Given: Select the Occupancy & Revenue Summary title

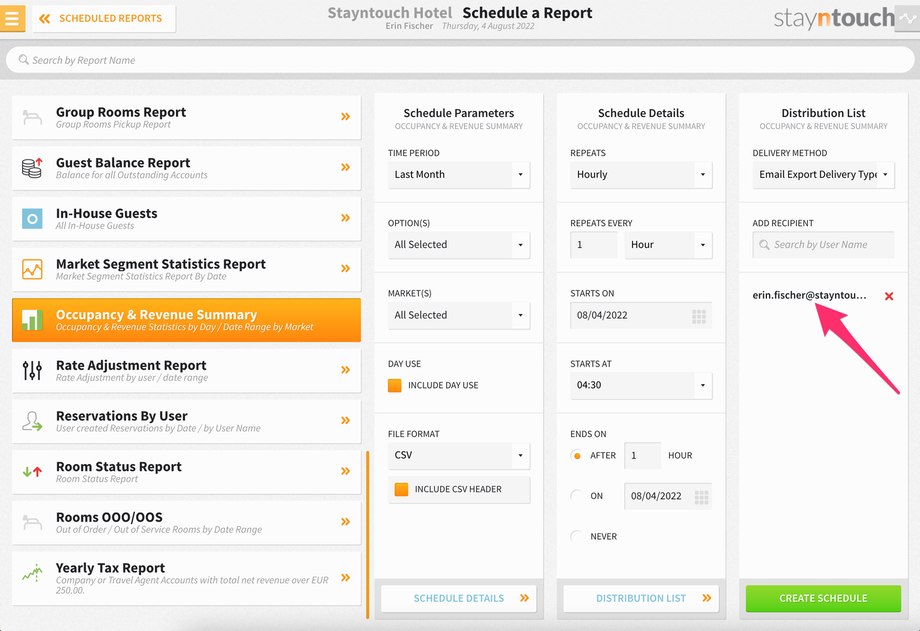Looking at the screenshot, I should click(x=157, y=315).
